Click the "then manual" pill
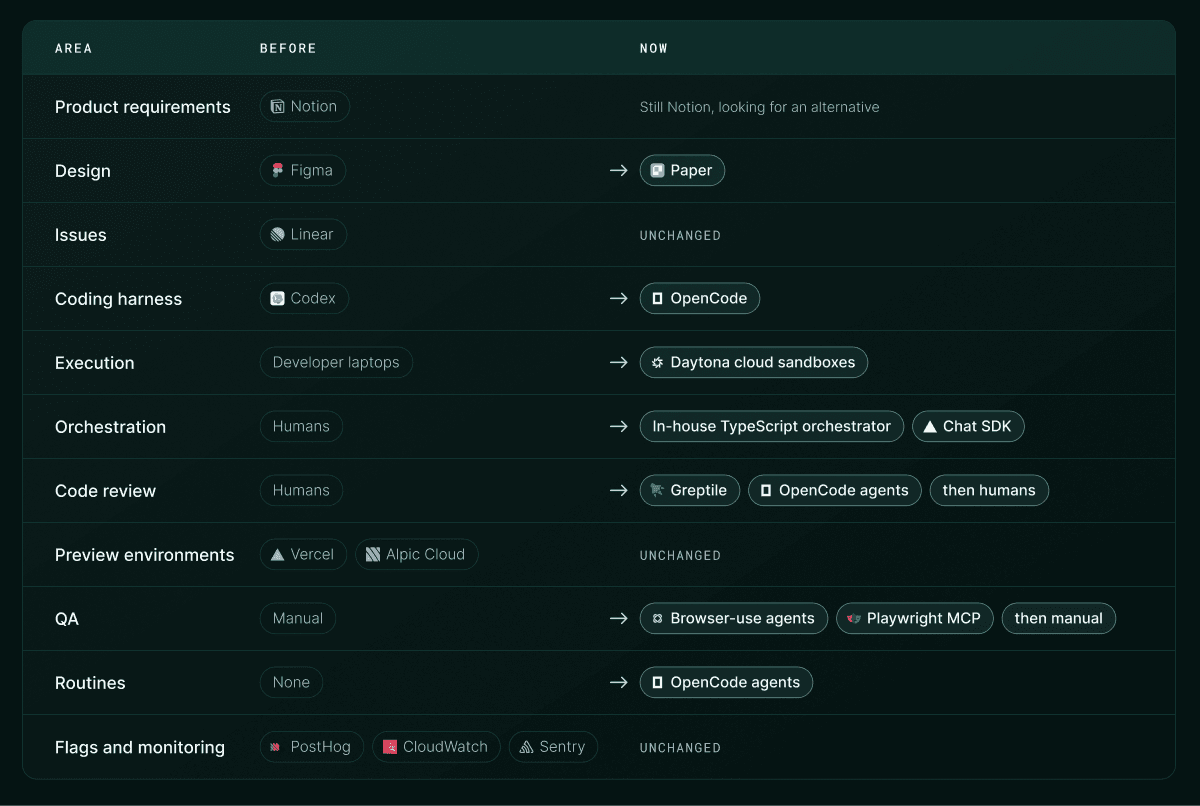 [1058, 619]
